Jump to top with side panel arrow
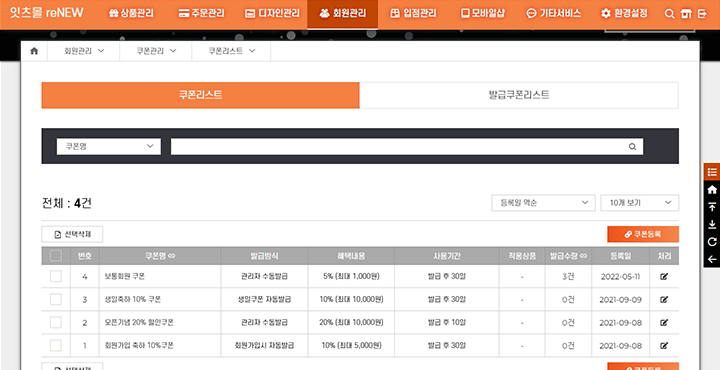This screenshot has width=720, height=370. pos(712,207)
